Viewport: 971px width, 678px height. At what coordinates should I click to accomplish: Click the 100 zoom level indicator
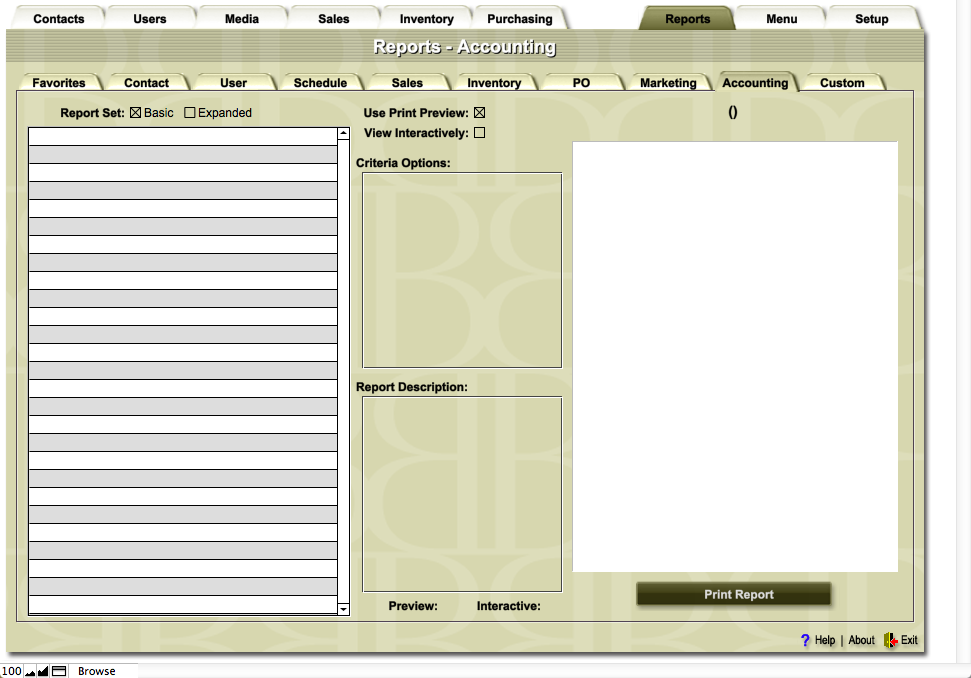pyautogui.click(x=11, y=671)
